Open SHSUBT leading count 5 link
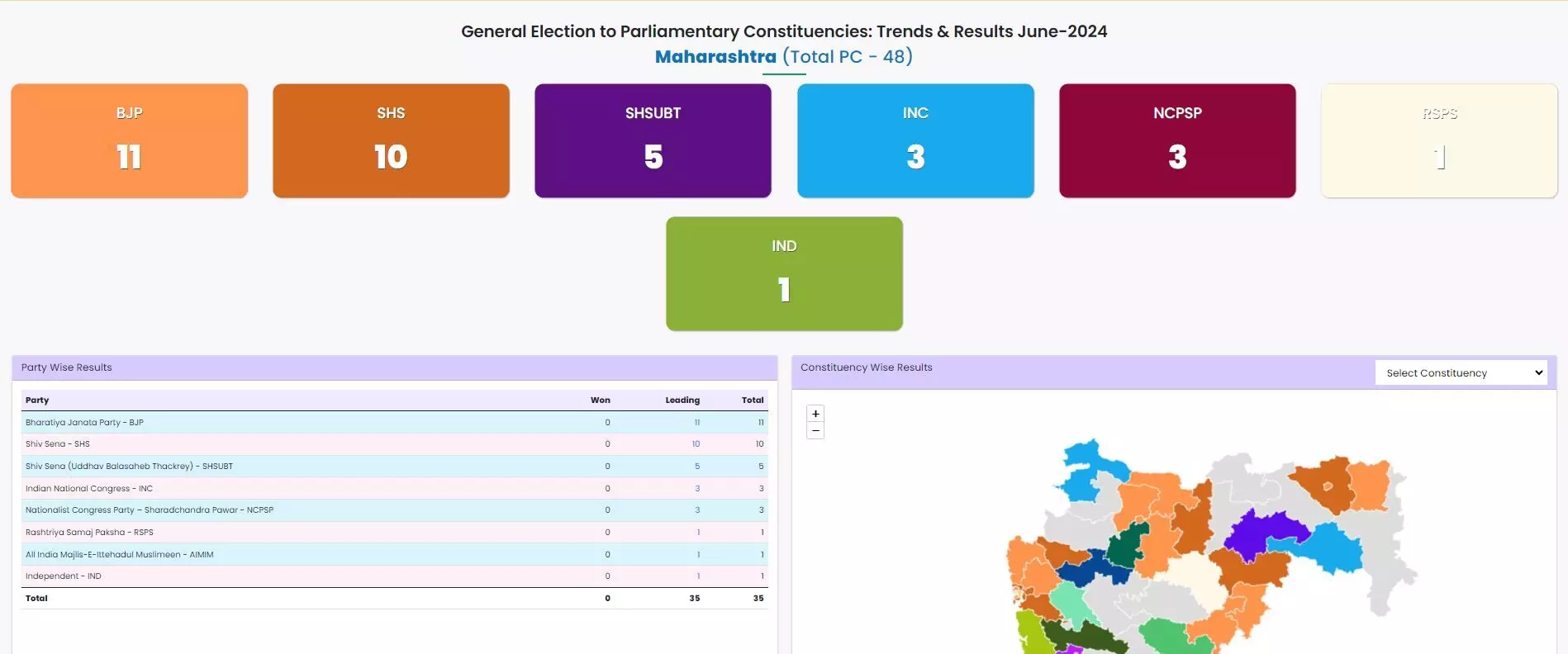The image size is (1568, 654). (x=697, y=467)
